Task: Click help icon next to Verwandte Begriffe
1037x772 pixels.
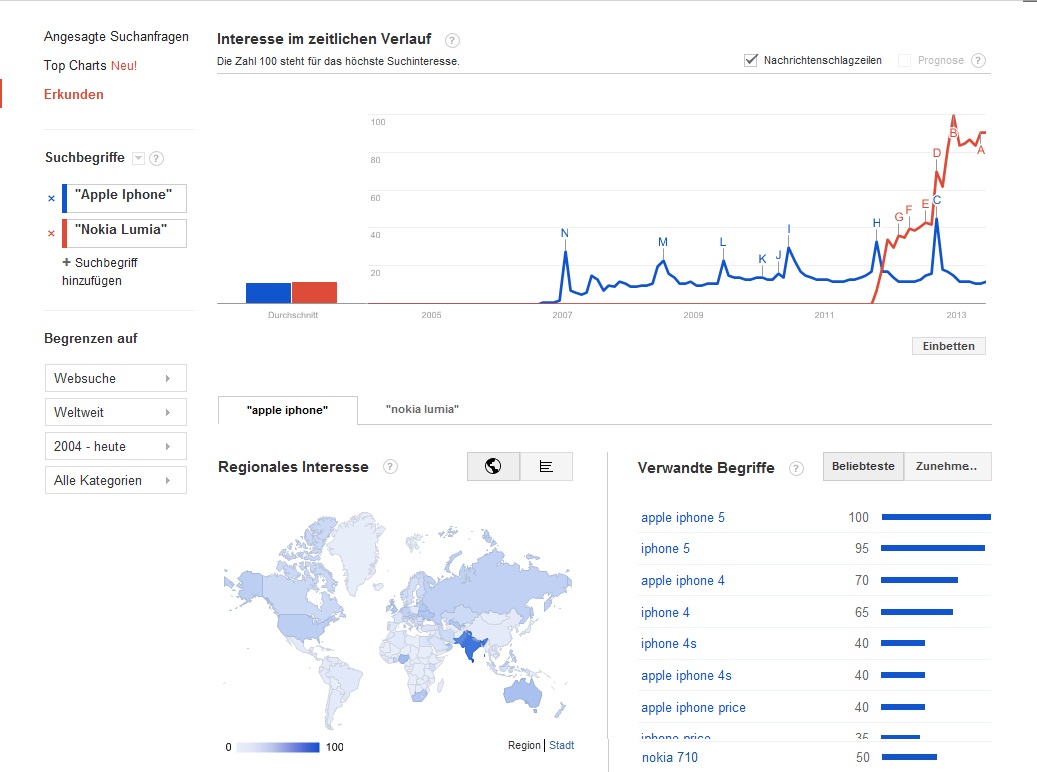Action: coord(796,468)
